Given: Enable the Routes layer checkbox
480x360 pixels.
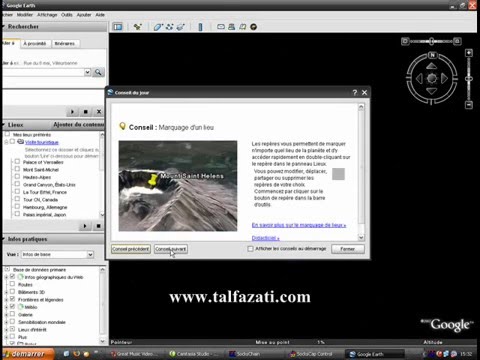Looking at the screenshot, I should tap(12, 284).
